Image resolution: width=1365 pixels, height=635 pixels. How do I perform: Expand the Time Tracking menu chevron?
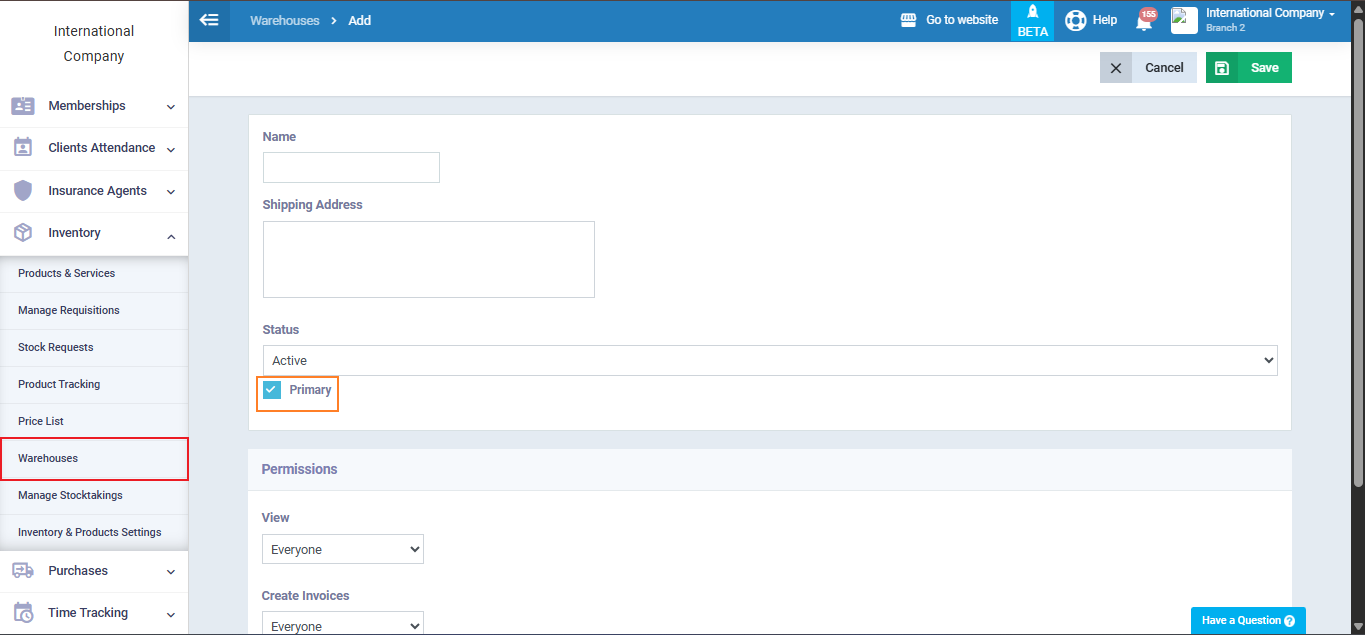pyautogui.click(x=171, y=614)
